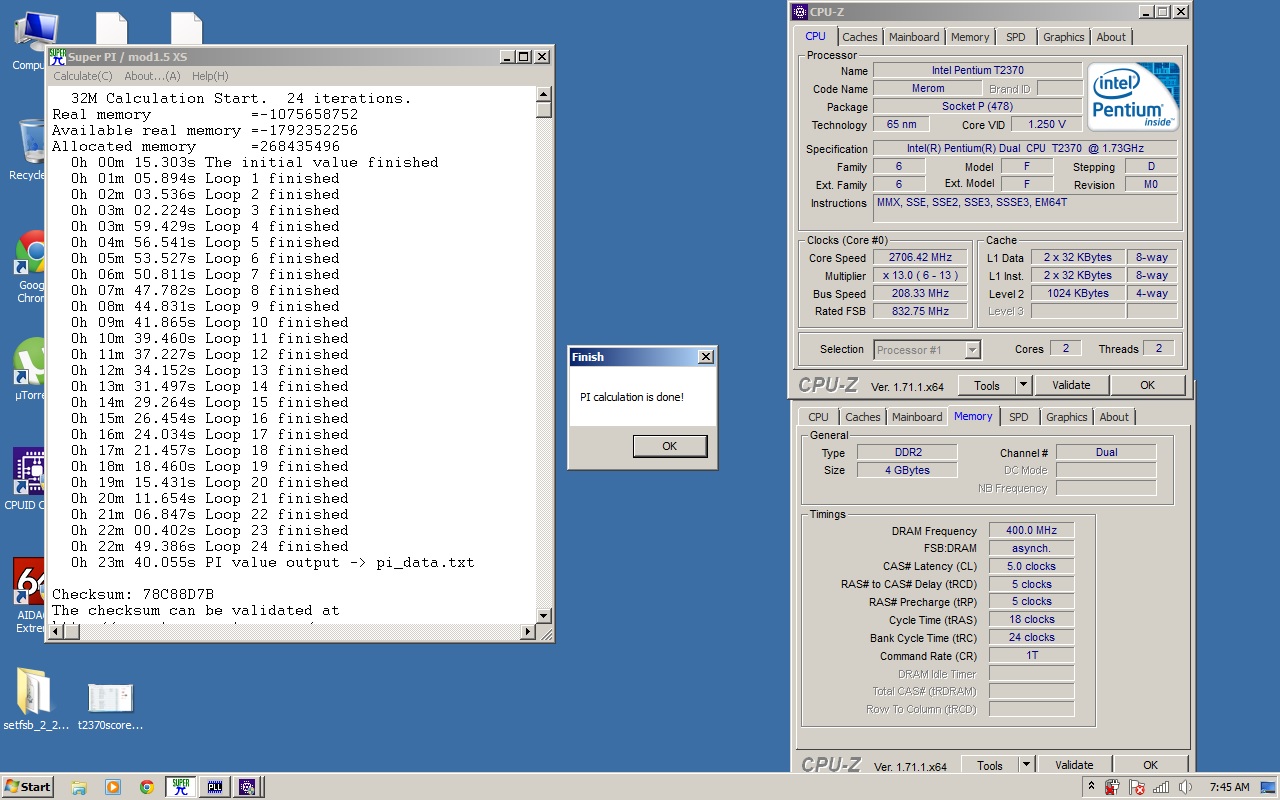The width and height of the screenshot is (1280, 800).
Task: Expand Tools dropdown arrow in top CPU-Z window
Action: point(1024,385)
